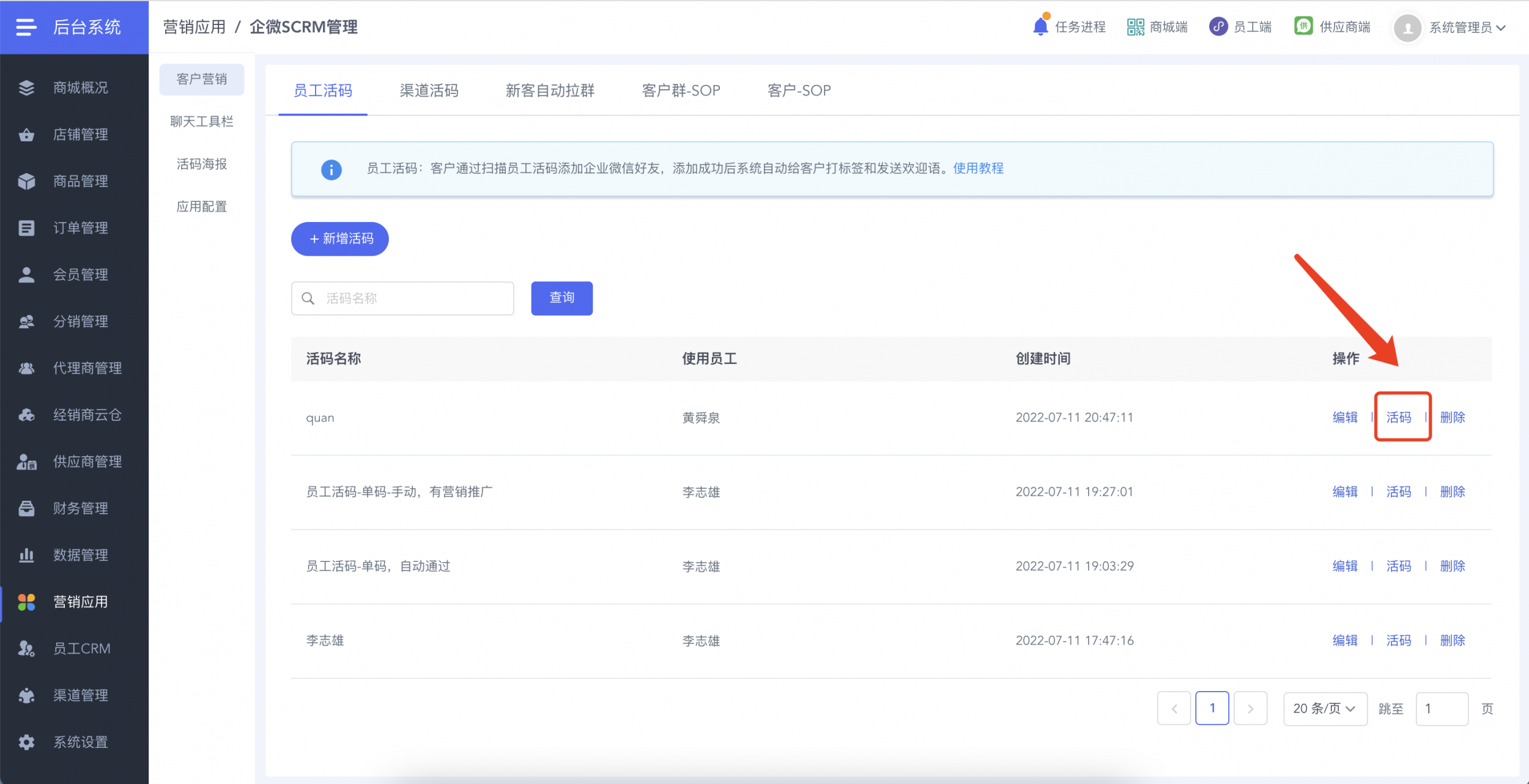Click the 员工端 icon in the header
Screen dimensions: 1529x784
(1218, 27)
